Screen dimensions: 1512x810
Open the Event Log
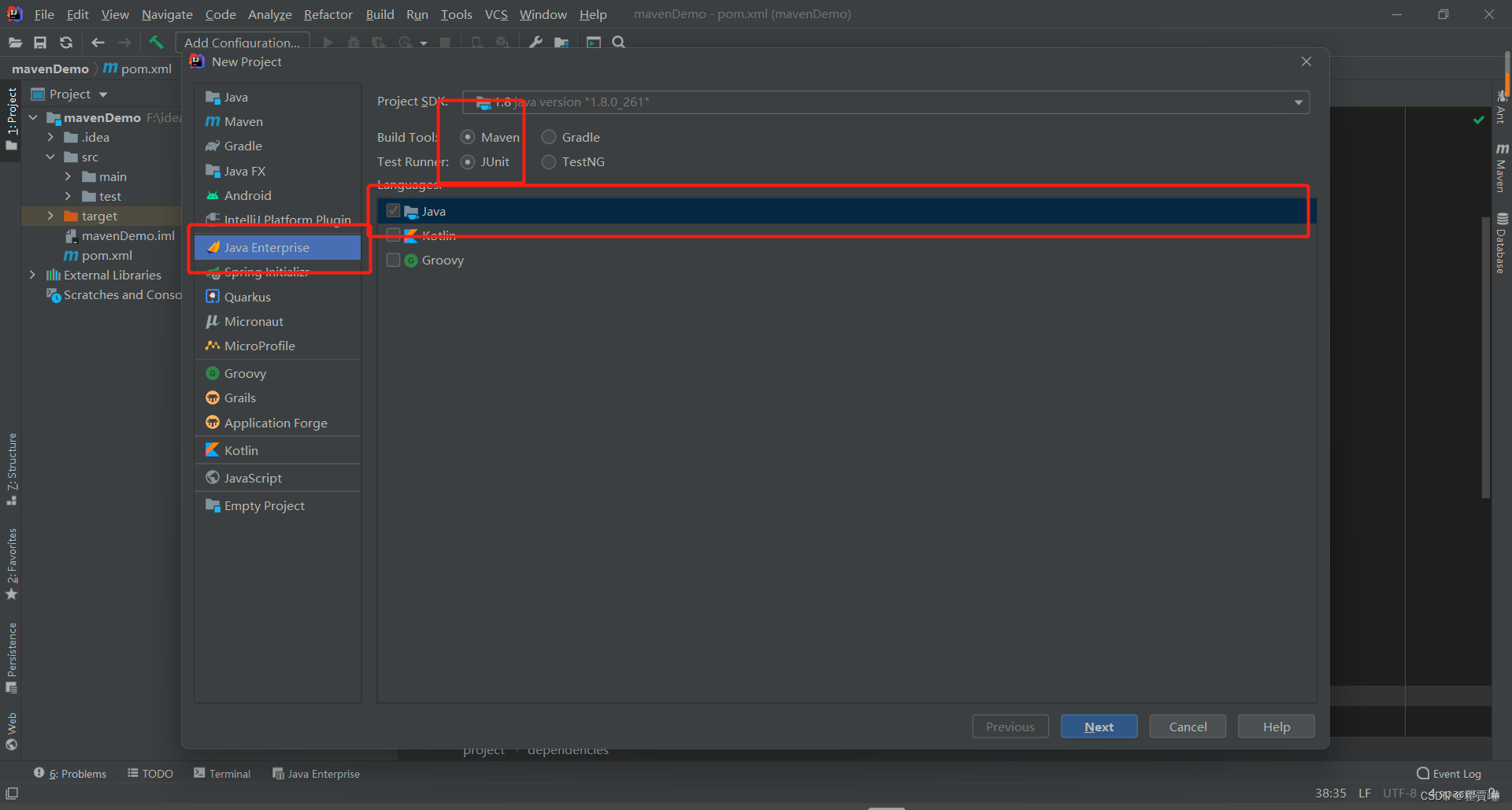click(1449, 774)
